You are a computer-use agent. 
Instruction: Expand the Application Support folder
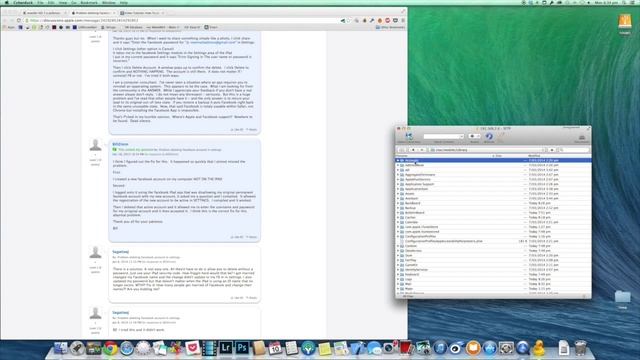[x=398, y=184]
